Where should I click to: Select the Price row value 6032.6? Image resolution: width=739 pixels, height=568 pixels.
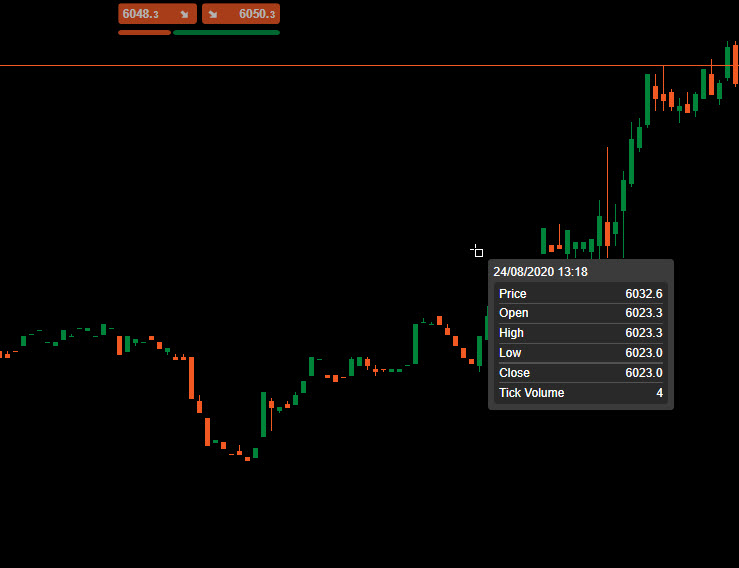pos(644,294)
